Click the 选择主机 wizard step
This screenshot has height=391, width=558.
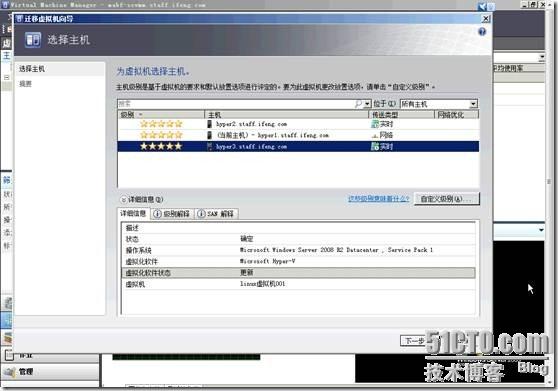[x=60, y=69]
